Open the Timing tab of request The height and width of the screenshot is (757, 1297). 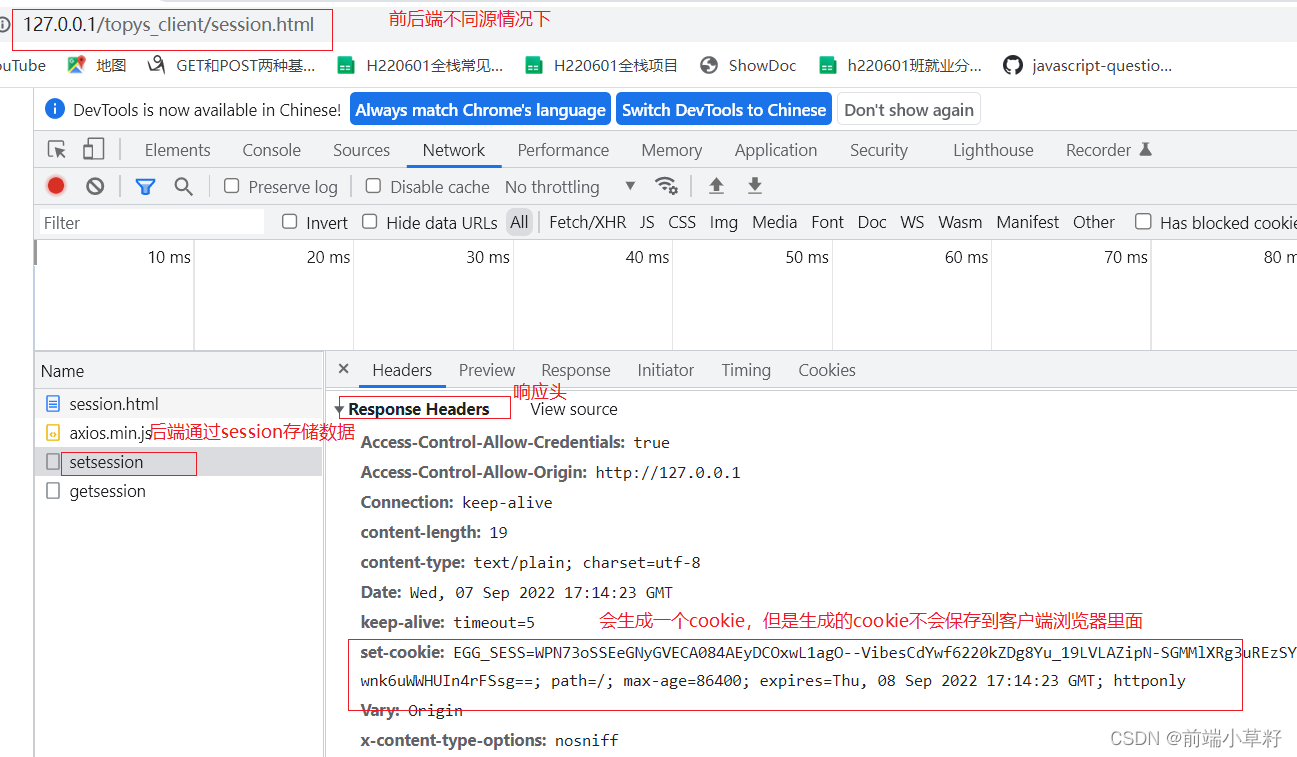point(746,370)
